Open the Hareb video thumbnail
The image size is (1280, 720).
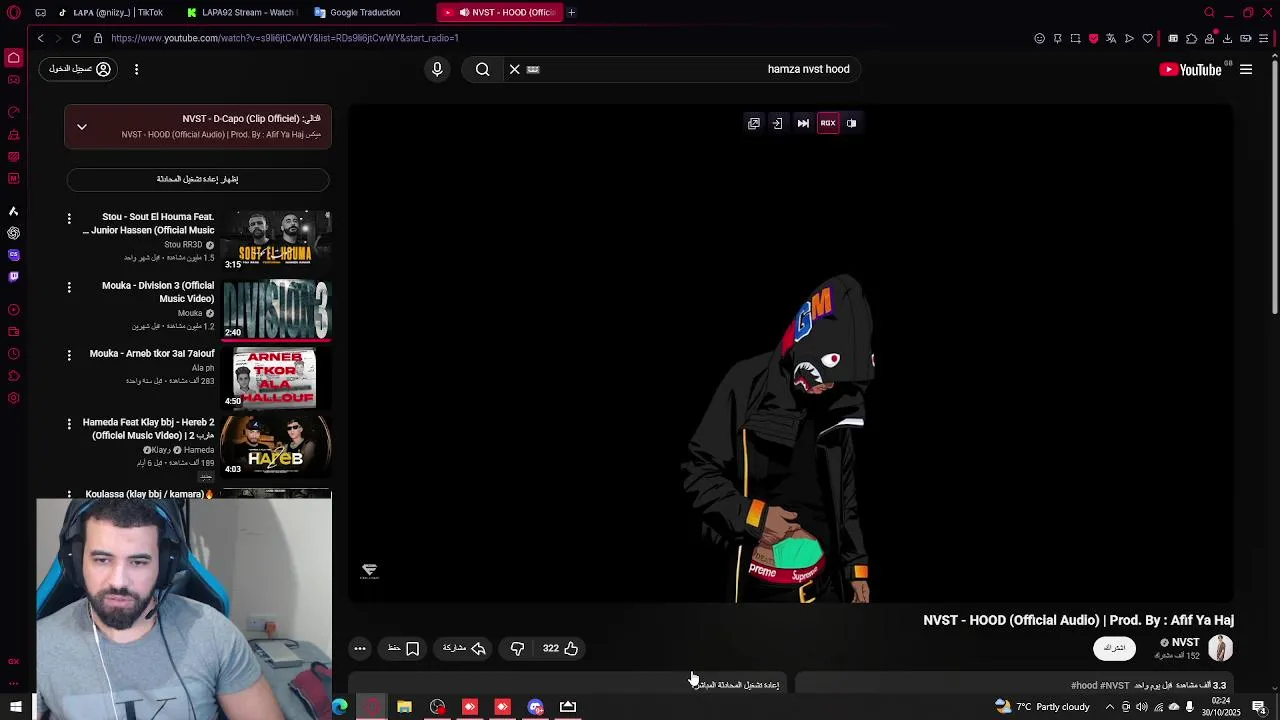276,446
